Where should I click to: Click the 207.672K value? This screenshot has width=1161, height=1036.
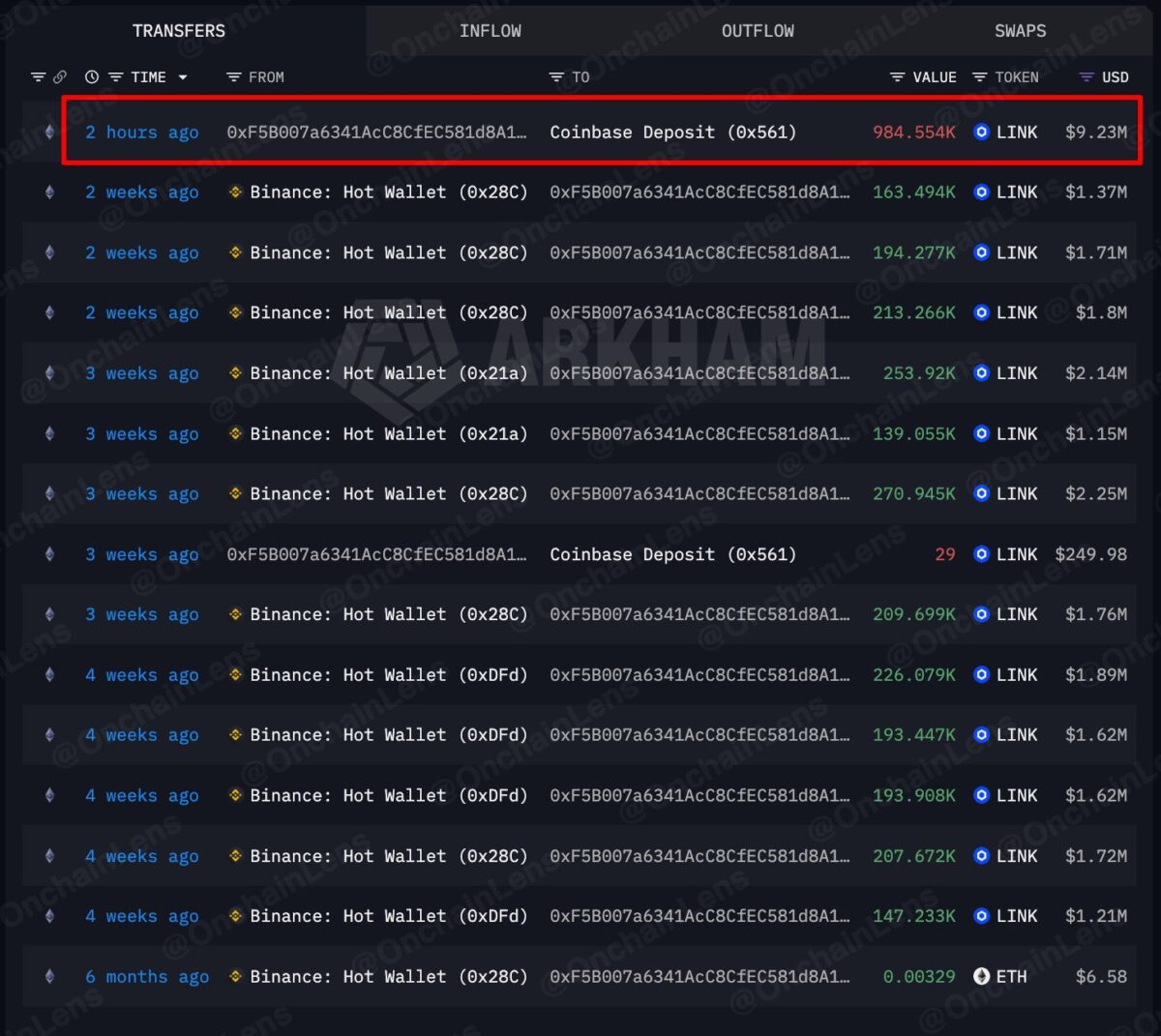point(914,856)
